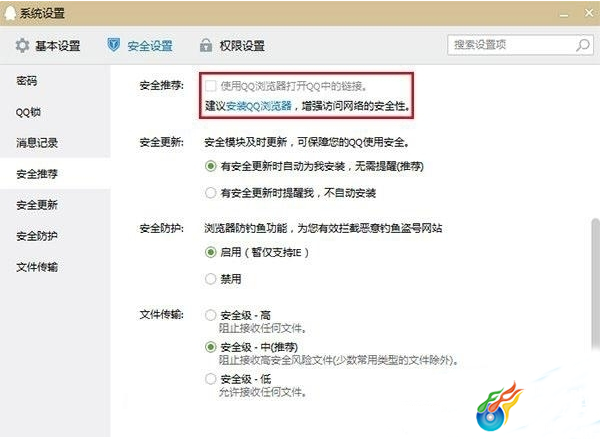Click the magnifier search icon
600x439 pixels.
coord(583,45)
